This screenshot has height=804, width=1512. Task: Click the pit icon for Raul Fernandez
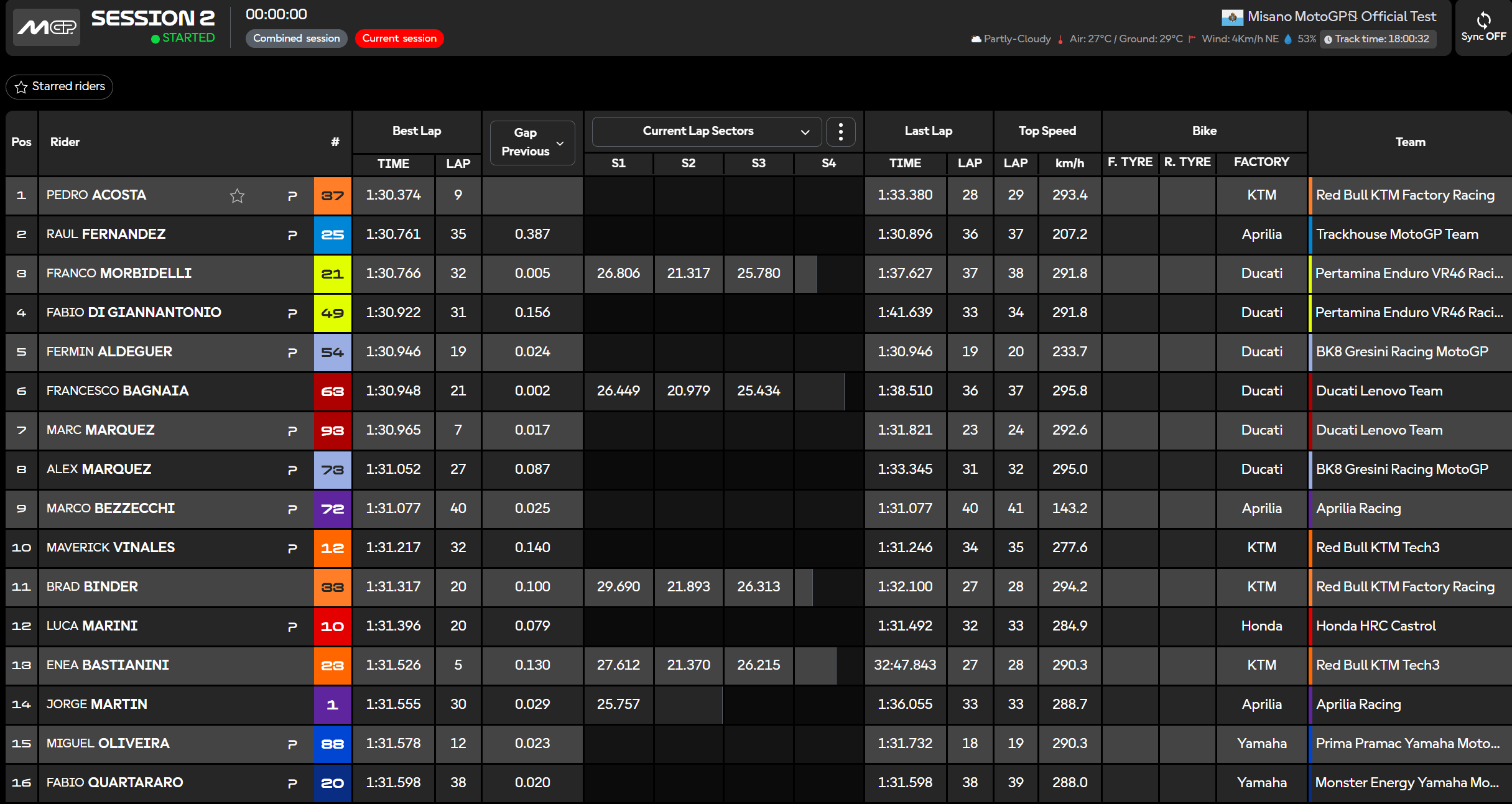(x=292, y=235)
